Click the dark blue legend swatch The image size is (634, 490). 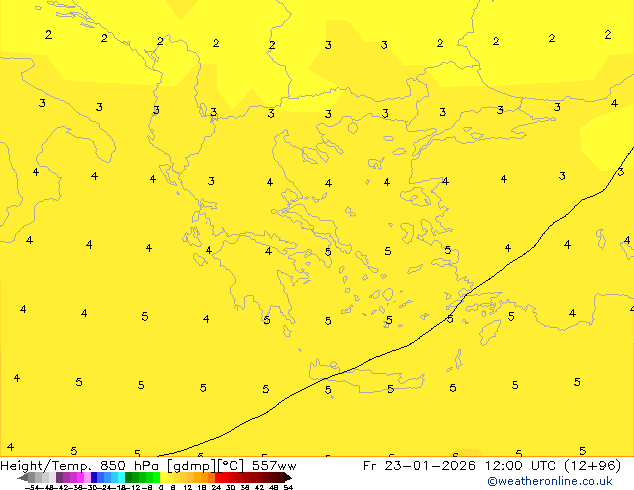click(x=94, y=477)
